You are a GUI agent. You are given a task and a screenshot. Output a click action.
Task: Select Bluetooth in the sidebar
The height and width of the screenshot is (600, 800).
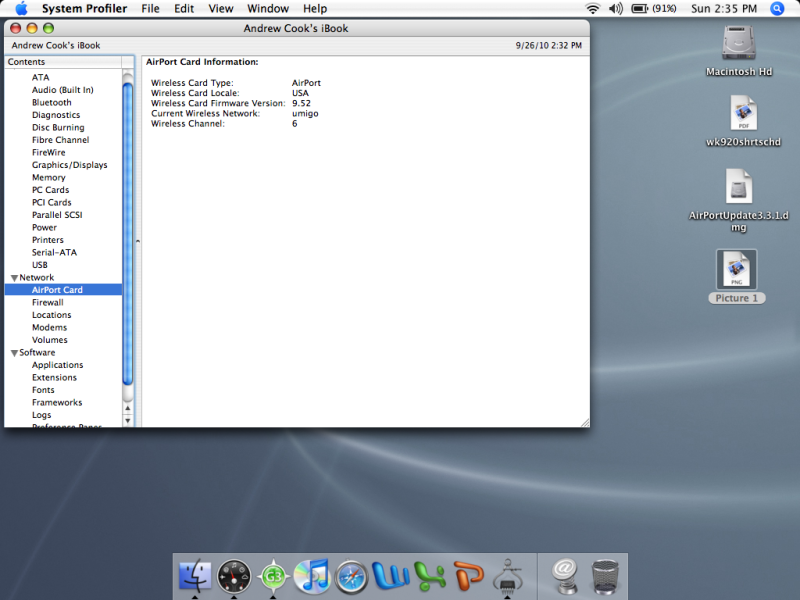coord(52,103)
